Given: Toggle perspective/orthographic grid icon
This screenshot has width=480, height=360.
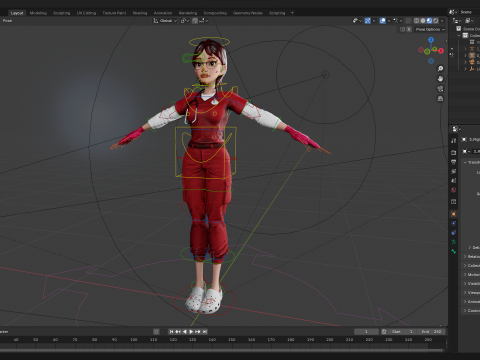Looking at the screenshot, I should [x=440, y=99].
